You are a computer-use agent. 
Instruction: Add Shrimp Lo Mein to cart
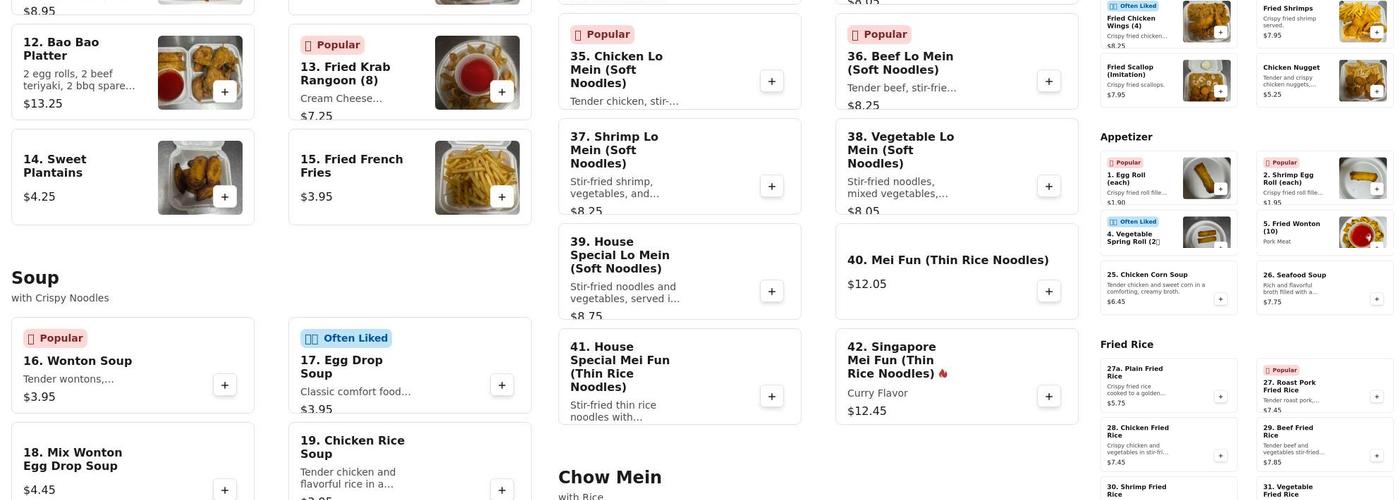click(x=771, y=186)
